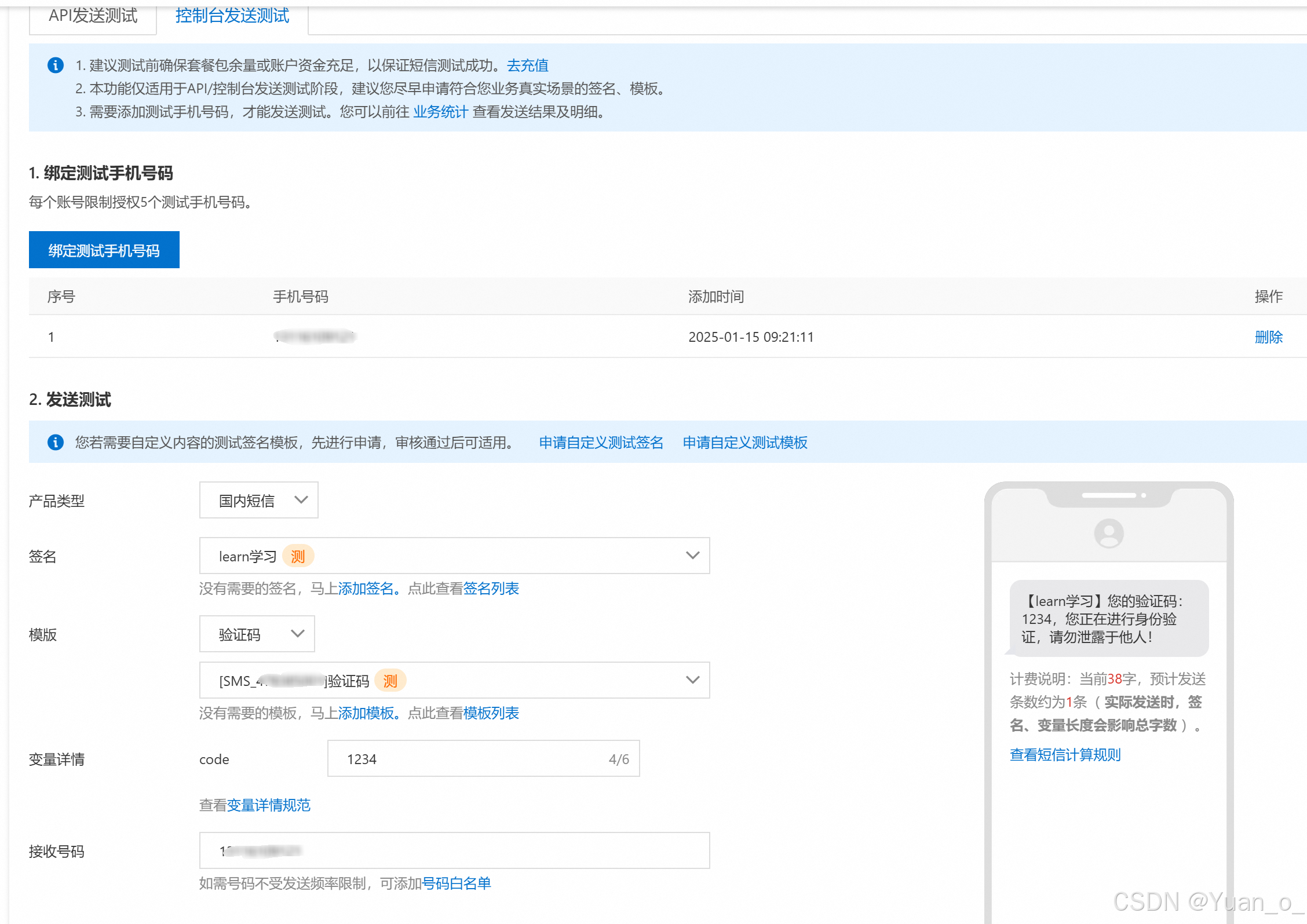This screenshot has height=924, width=1307.
Task: Expand the SMS template selection dropdown arrow
Action: [x=692, y=680]
